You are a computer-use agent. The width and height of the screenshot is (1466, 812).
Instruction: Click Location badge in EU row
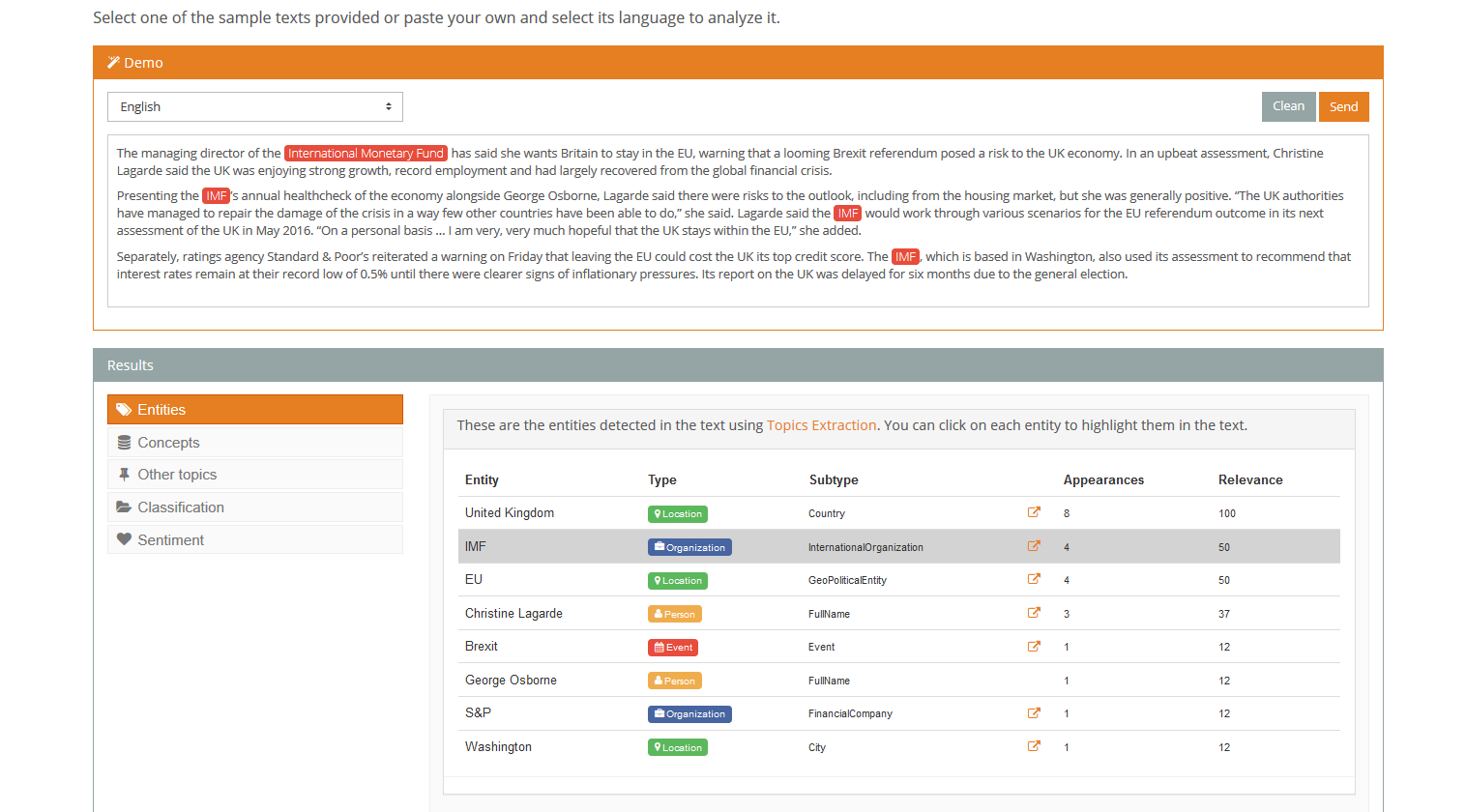678,581
